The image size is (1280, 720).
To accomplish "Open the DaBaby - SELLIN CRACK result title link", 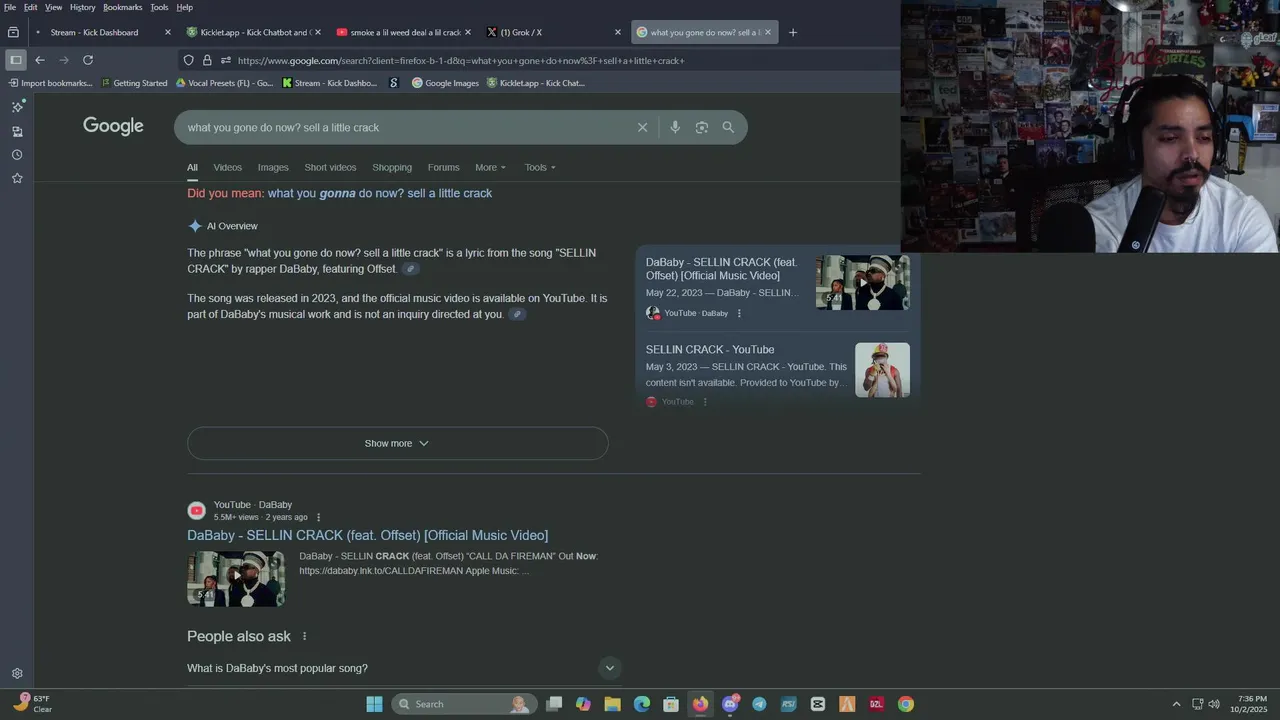I will click(367, 535).
